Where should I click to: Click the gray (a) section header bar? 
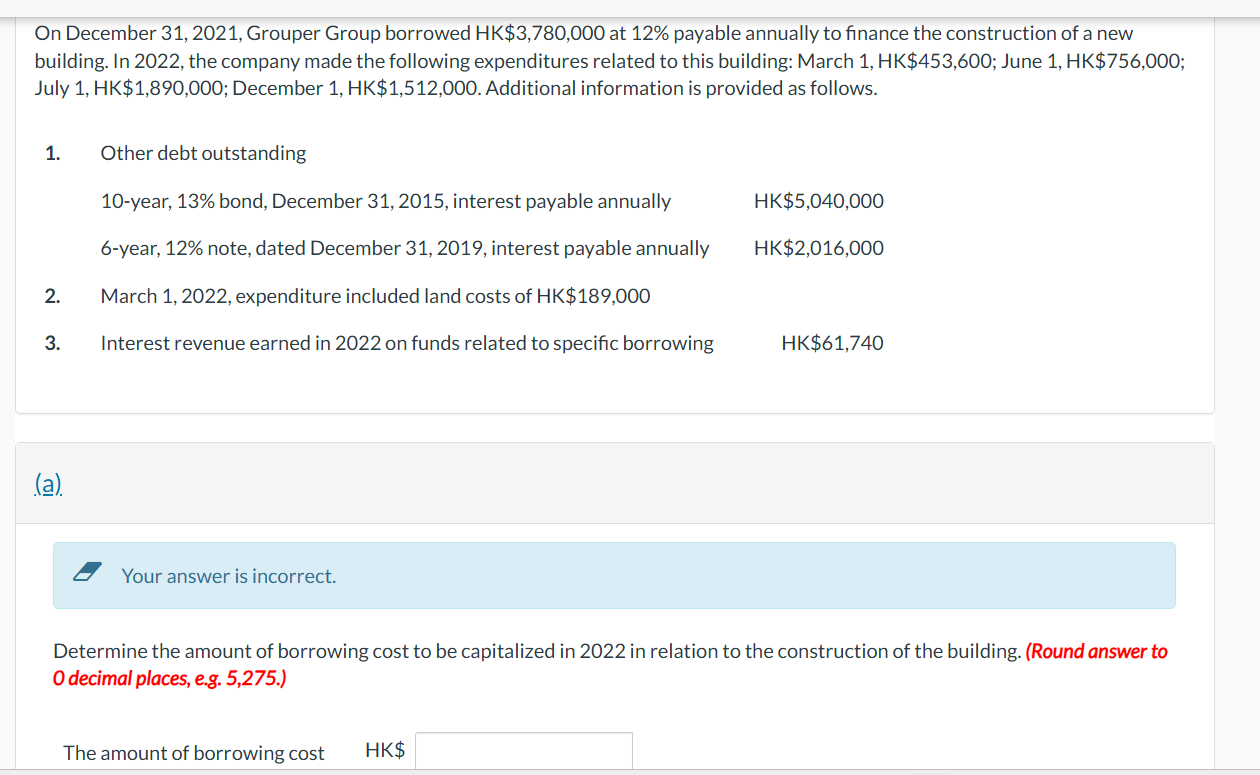[614, 484]
